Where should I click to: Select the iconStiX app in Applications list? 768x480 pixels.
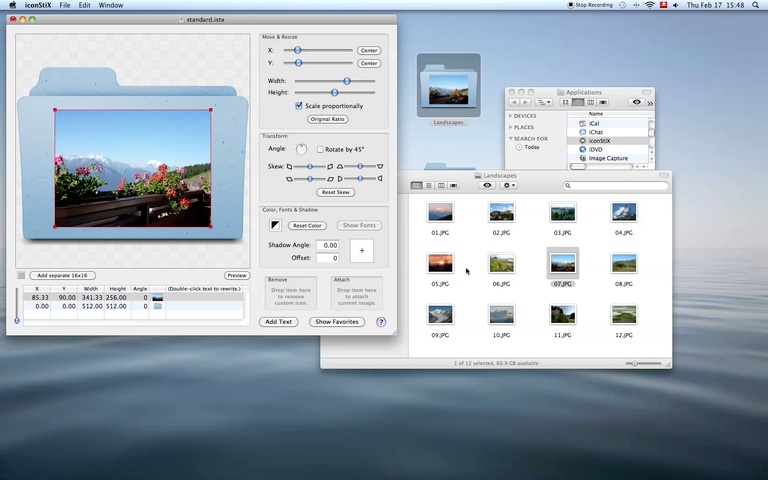pyautogui.click(x=599, y=141)
